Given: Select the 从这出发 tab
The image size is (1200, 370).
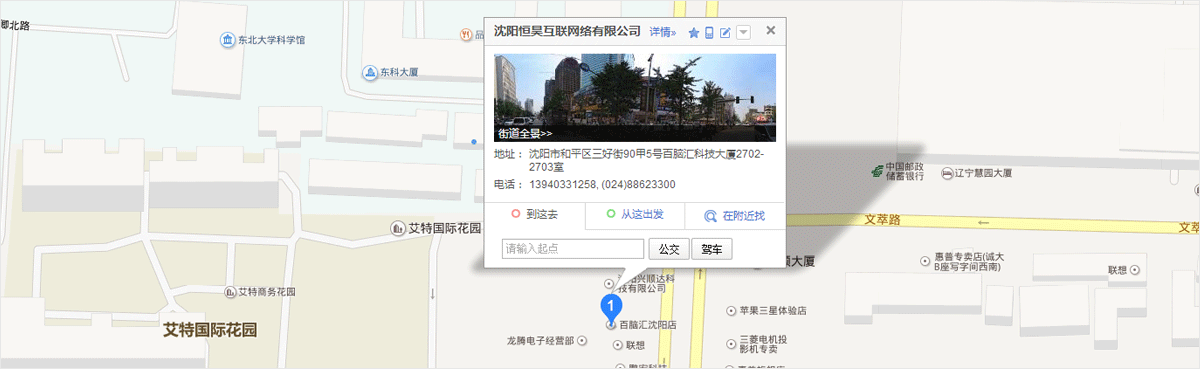Looking at the screenshot, I should [x=634, y=215].
